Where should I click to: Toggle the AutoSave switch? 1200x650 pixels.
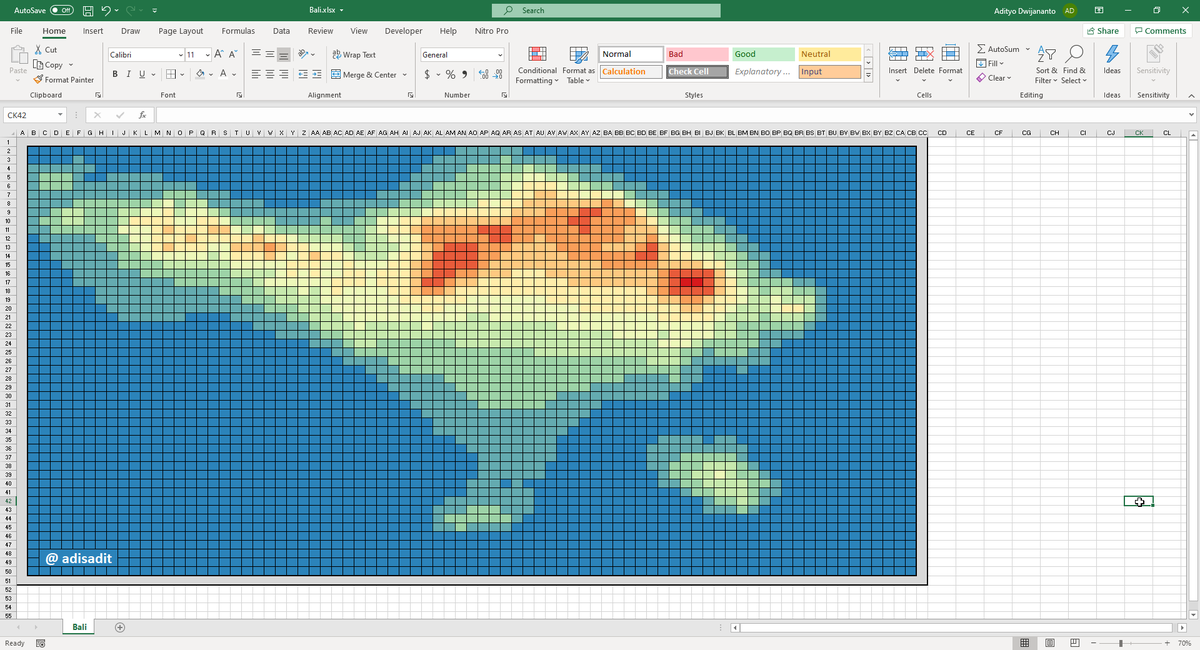pyautogui.click(x=63, y=10)
